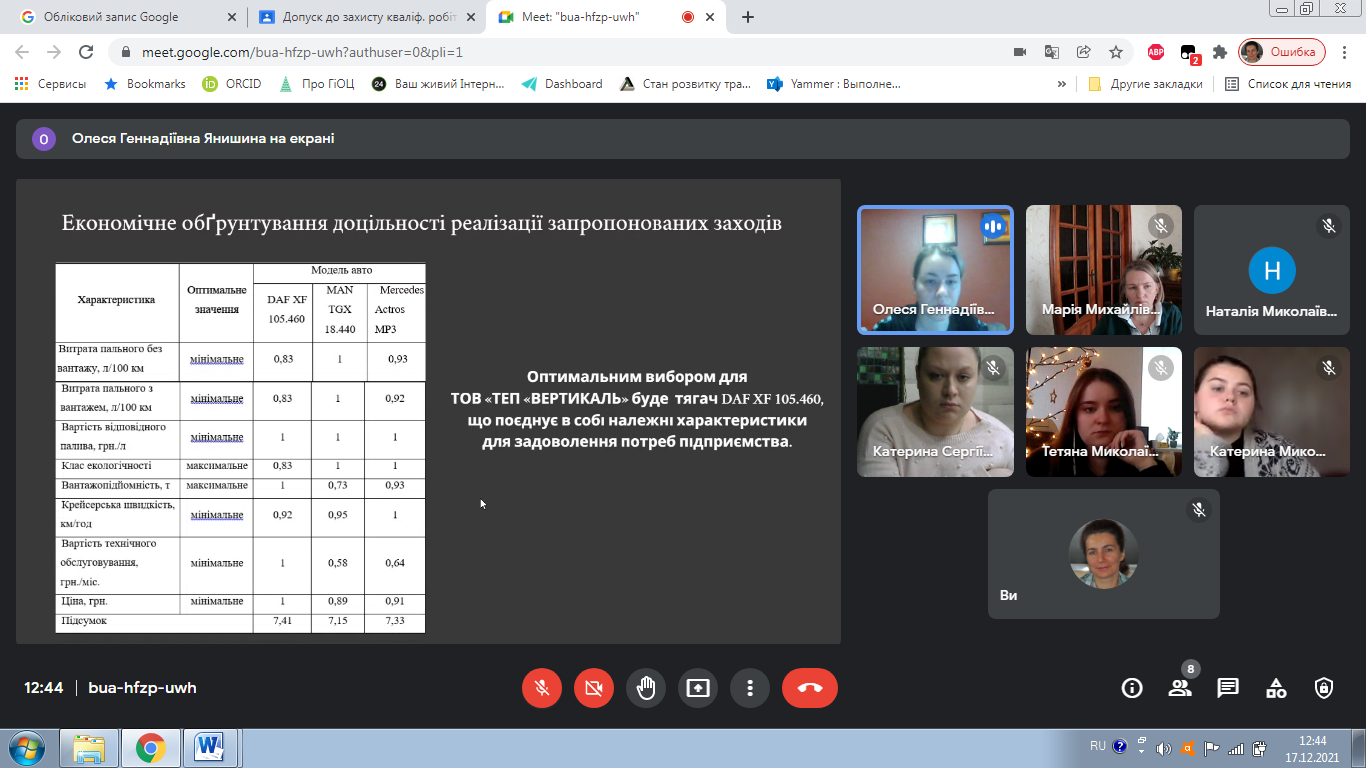This screenshot has width=1366, height=768.
Task: Bookmark this page with star icon
Action: point(1116,52)
